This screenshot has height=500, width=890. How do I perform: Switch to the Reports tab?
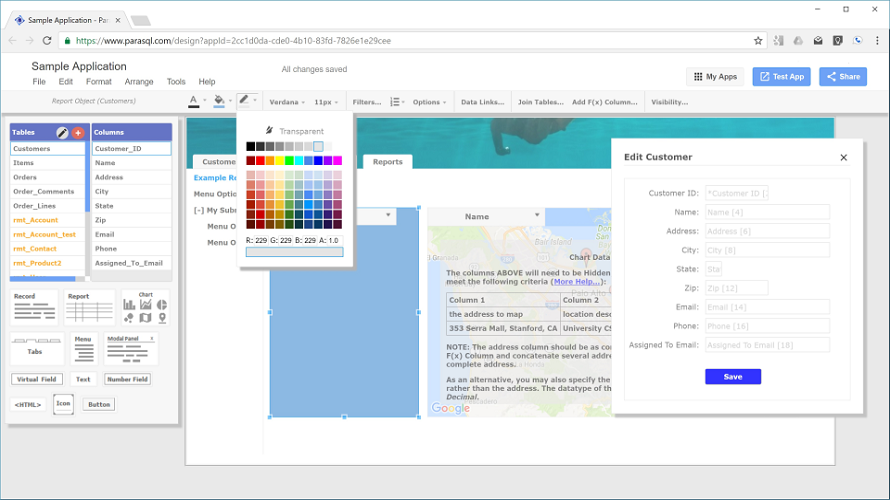point(388,162)
